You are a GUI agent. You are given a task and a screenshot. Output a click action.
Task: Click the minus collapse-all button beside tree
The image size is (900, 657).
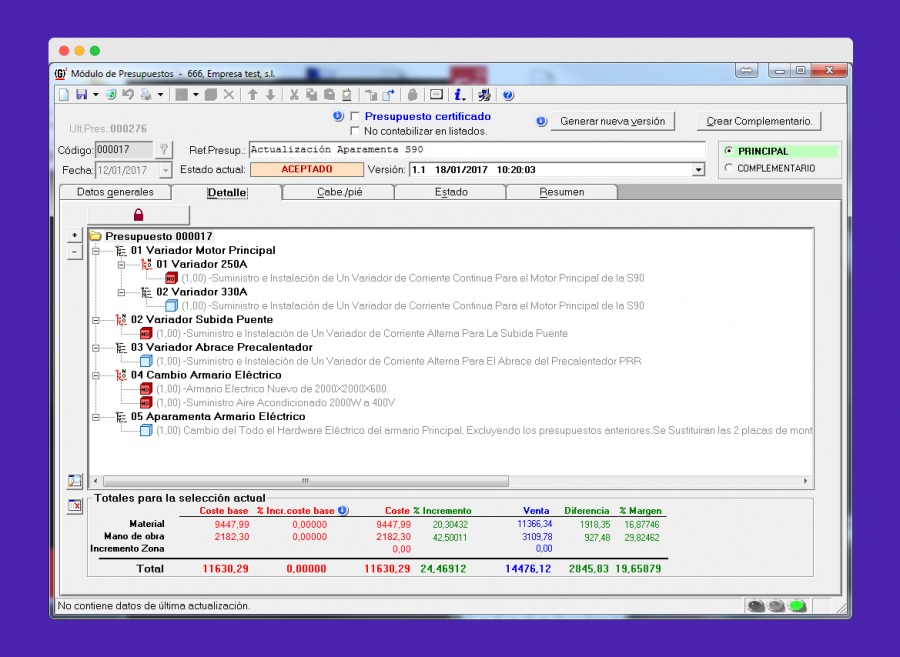pyautogui.click(x=75, y=252)
